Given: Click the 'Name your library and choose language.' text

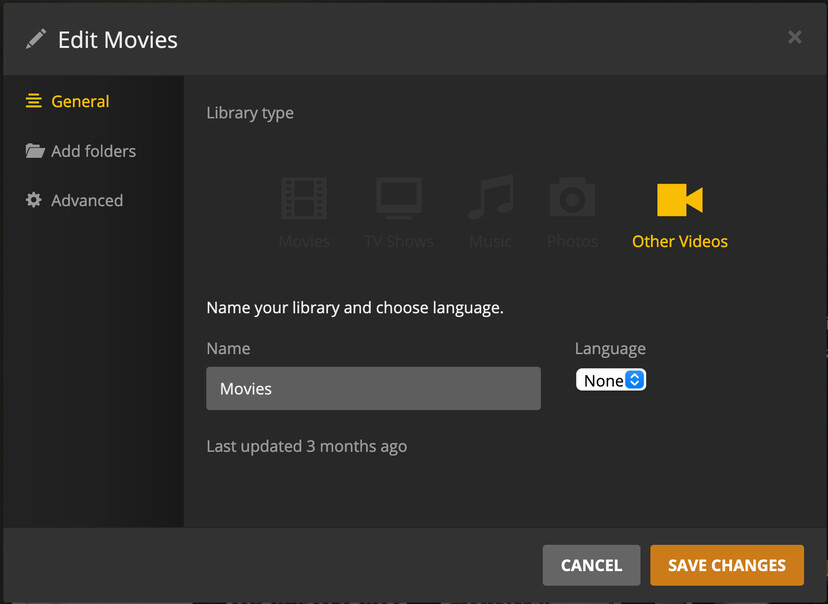Looking at the screenshot, I should point(355,308).
